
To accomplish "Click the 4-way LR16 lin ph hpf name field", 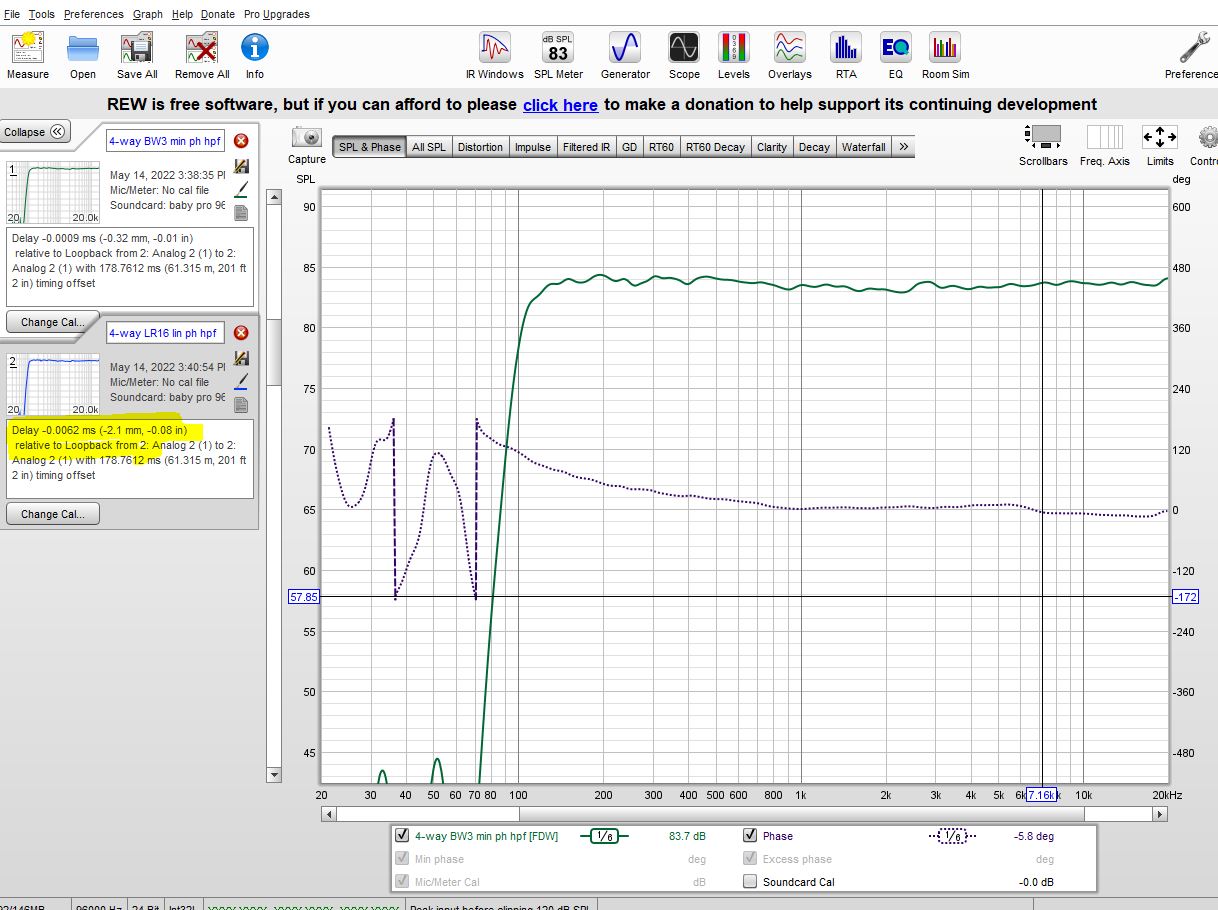I will pos(165,333).
